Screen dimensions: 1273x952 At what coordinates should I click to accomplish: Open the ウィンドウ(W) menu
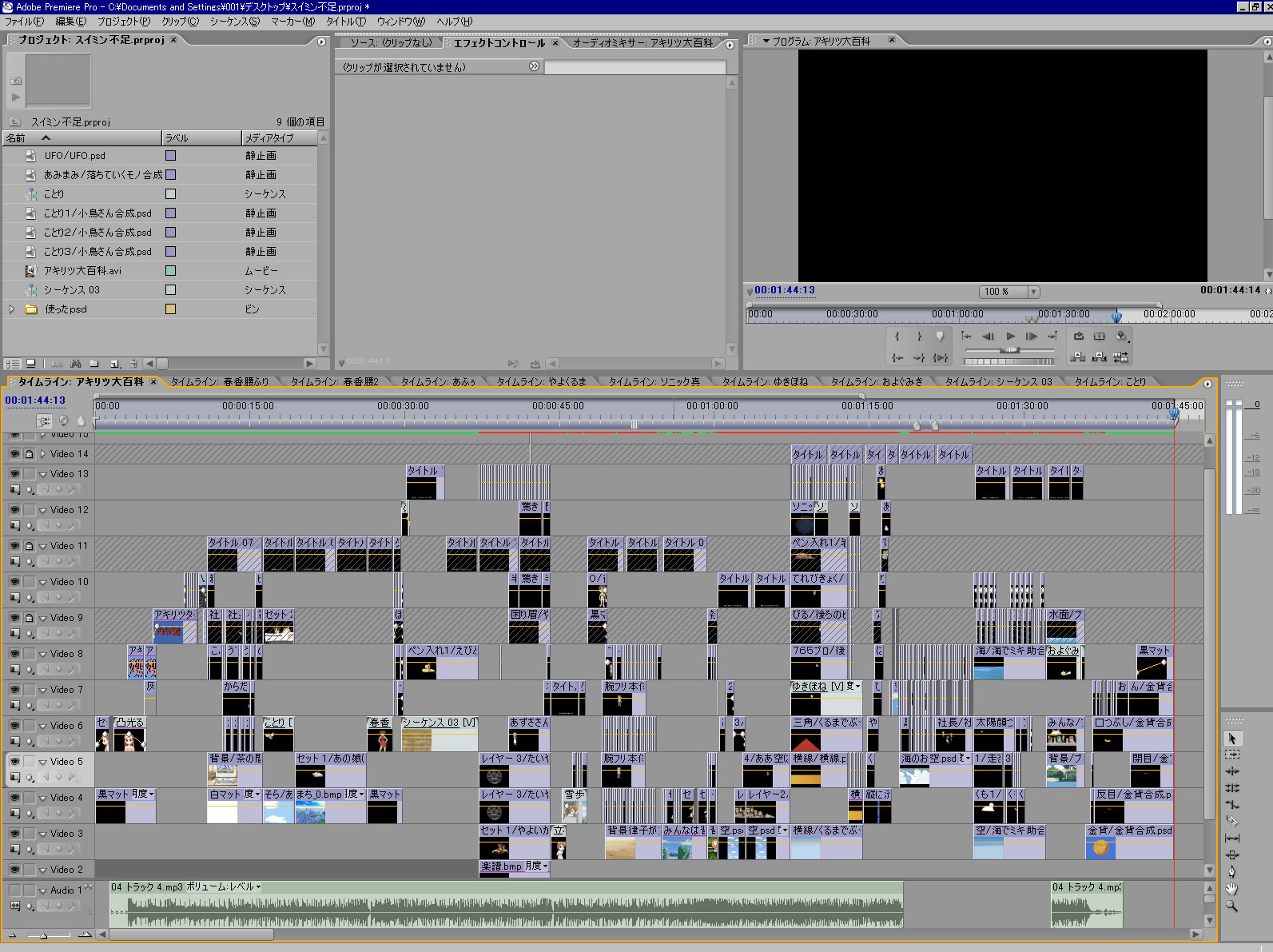click(401, 22)
